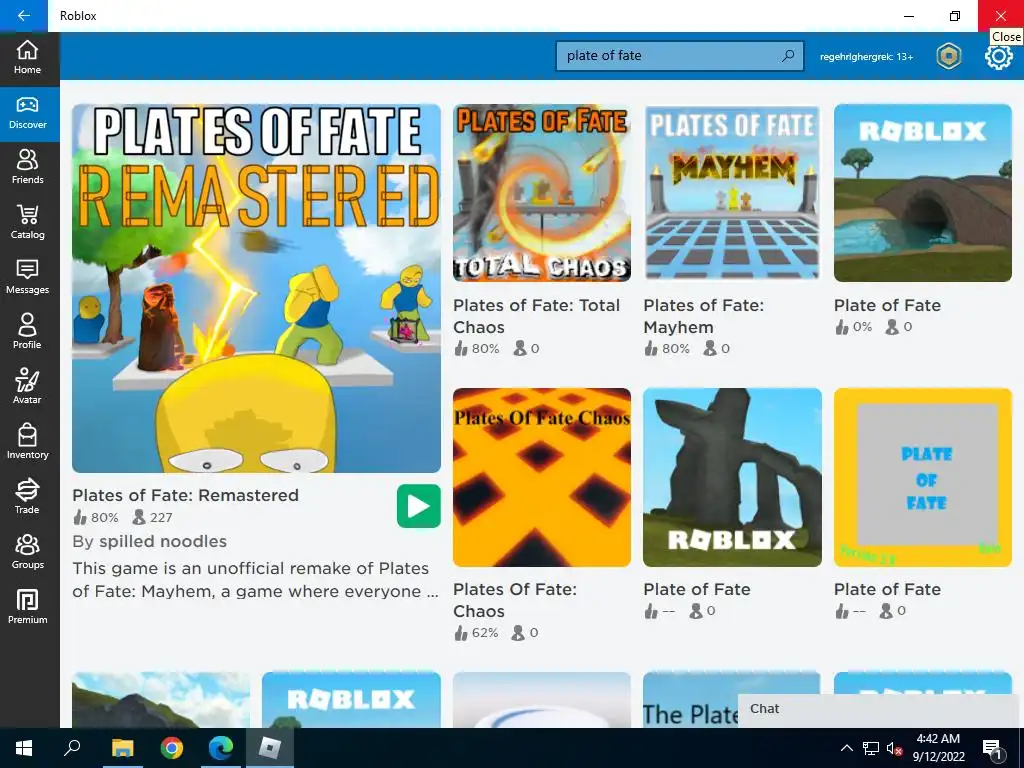This screenshot has height=768, width=1024.
Task: Click the 'Plates of Fate: Remastered' title
Action: click(185, 496)
